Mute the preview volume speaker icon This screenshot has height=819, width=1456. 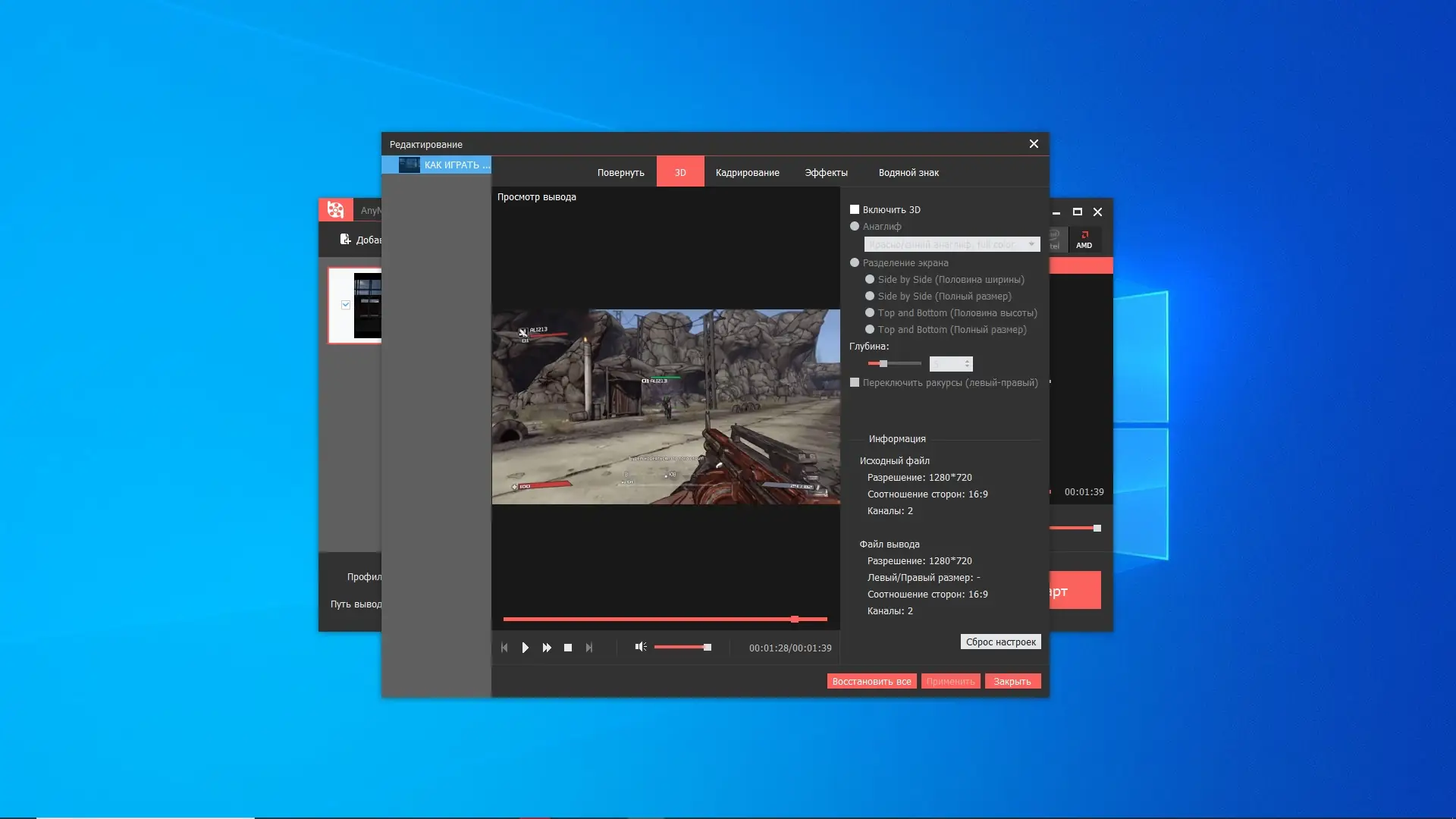(x=641, y=647)
